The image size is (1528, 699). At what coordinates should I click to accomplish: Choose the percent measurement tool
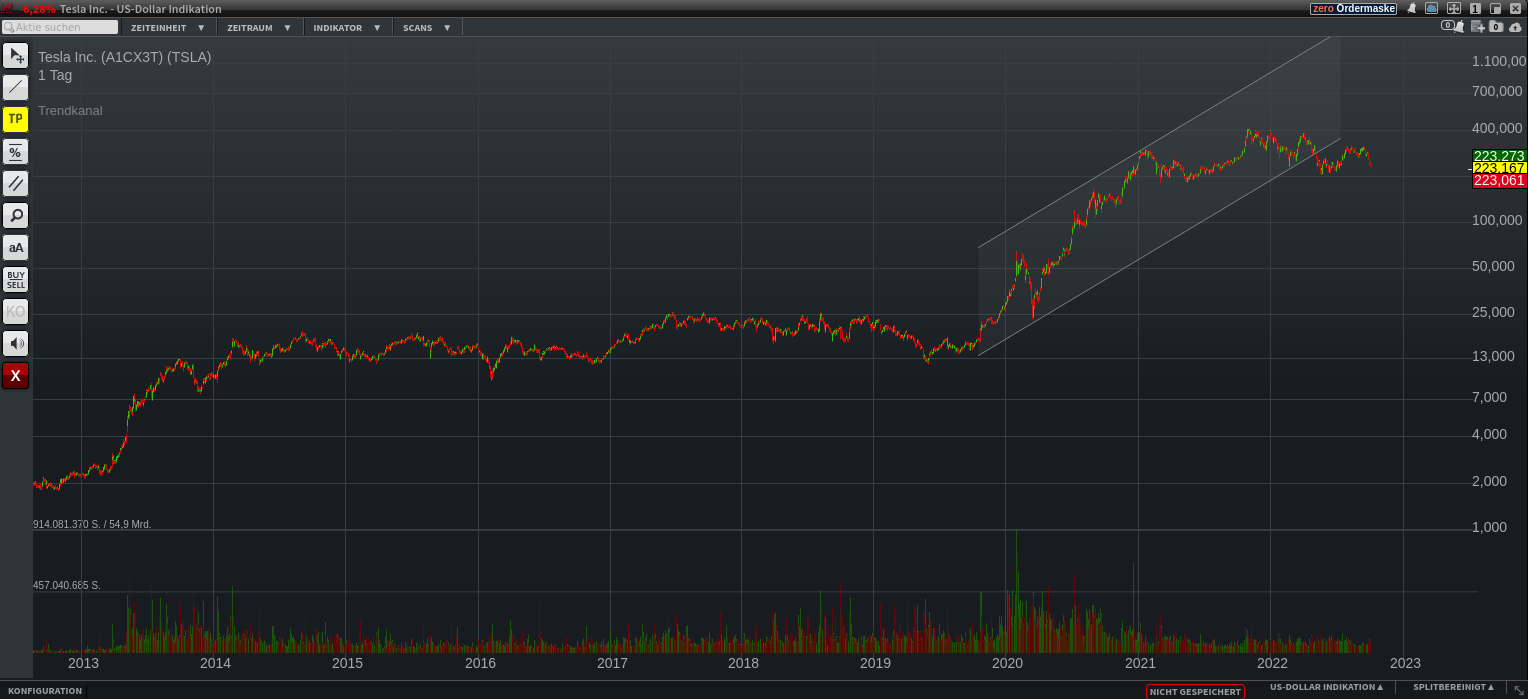[15, 151]
